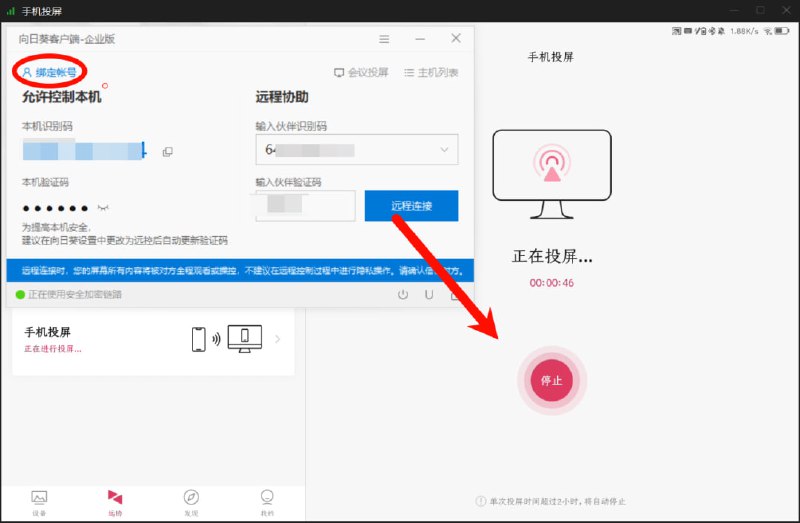
Task: Click the info icon beside time limit notice
Action: [481, 501]
